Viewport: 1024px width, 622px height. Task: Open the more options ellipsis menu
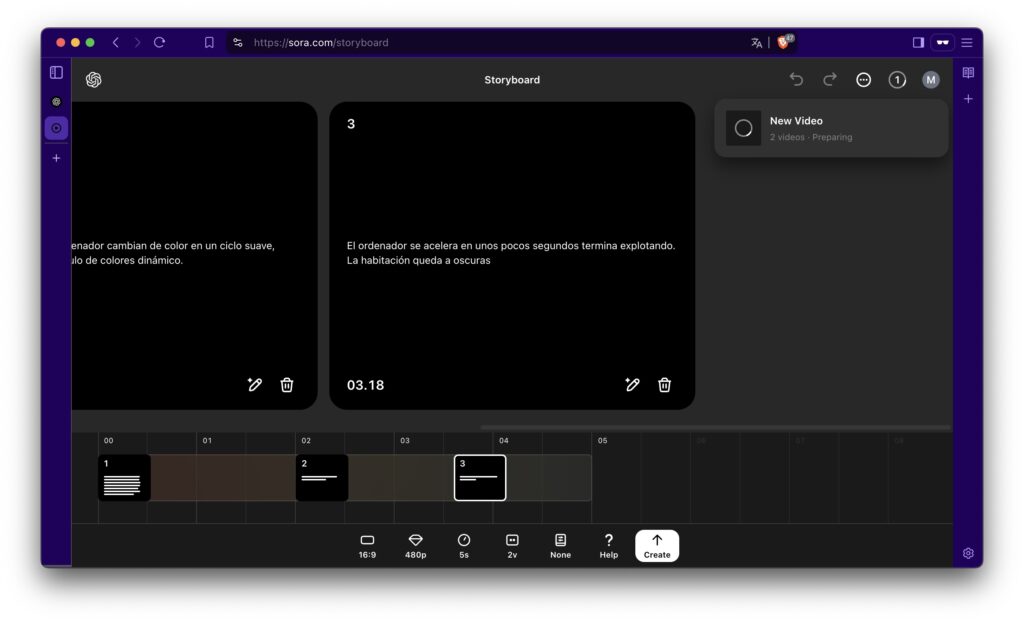pos(863,80)
